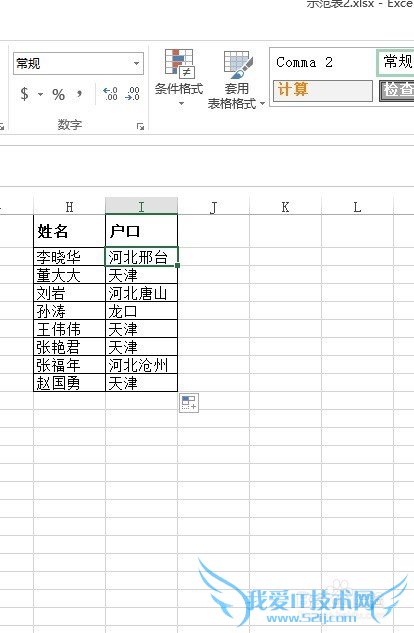Select cell containing 张艳君

[69, 347]
